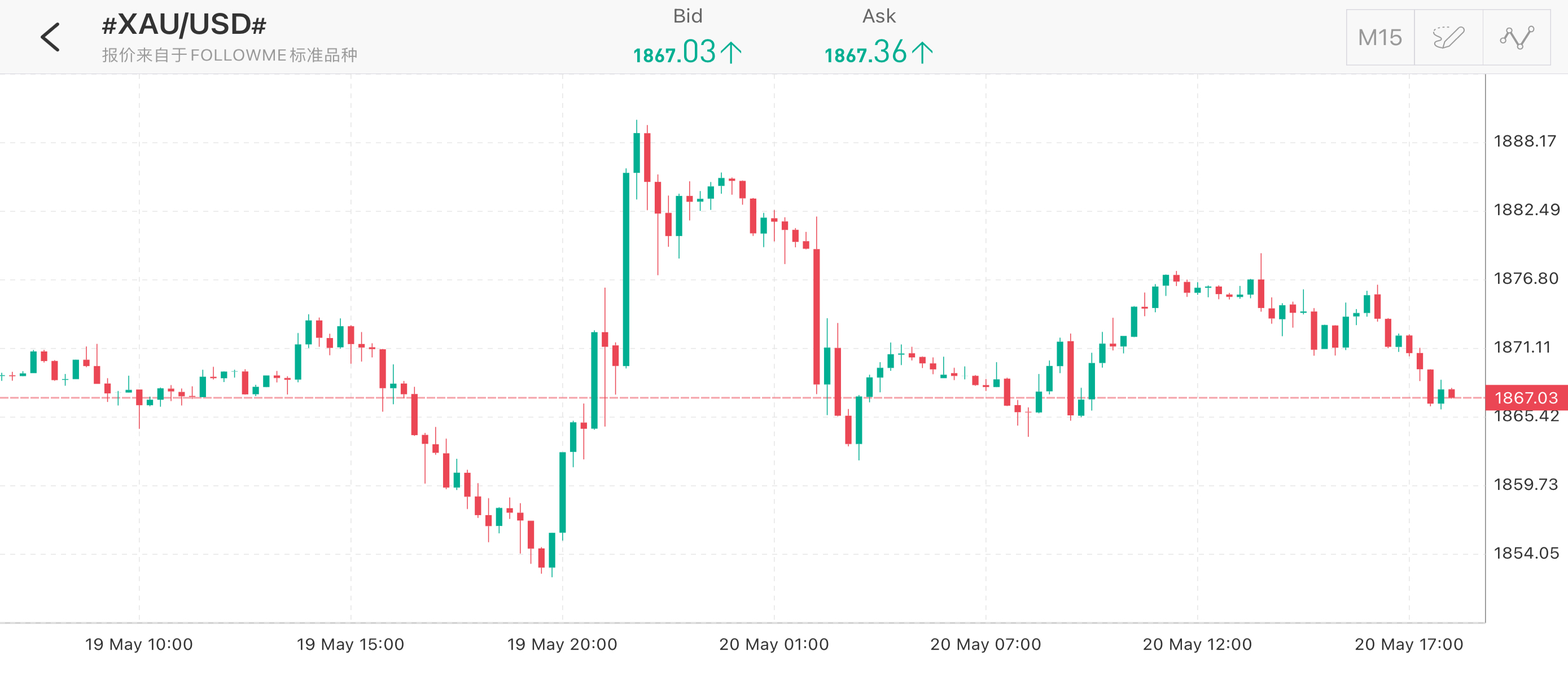The image size is (1568, 689).
Task: Click the 19 May 15:00 time label
Action: coord(350,644)
